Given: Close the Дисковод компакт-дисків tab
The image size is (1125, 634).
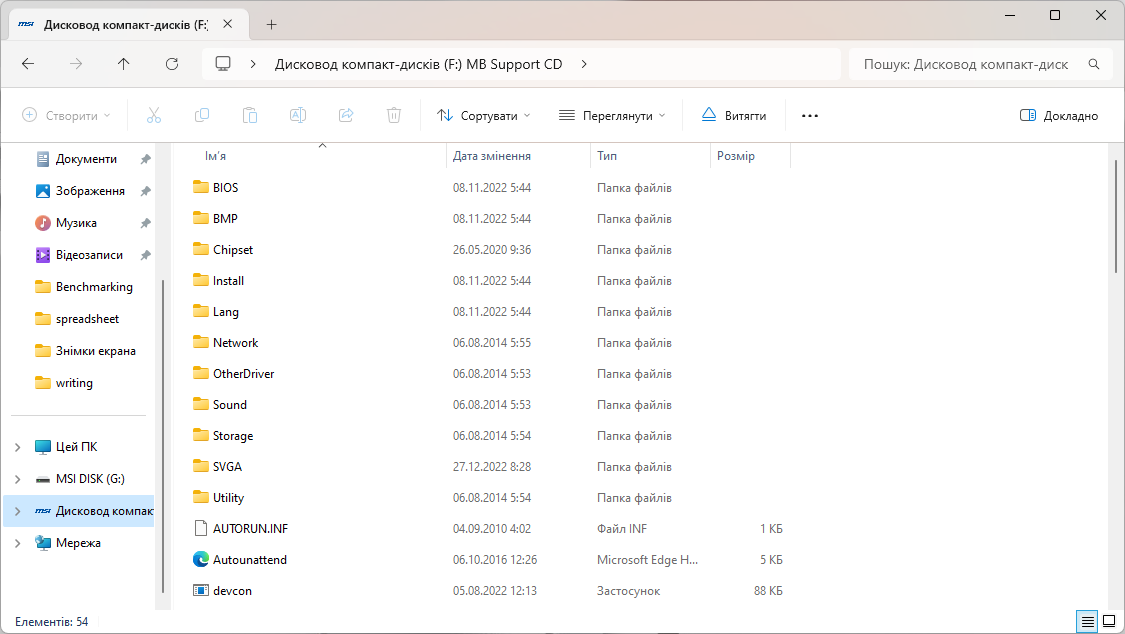Looking at the screenshot, I should pyautogui.click(x=227, y=24).
